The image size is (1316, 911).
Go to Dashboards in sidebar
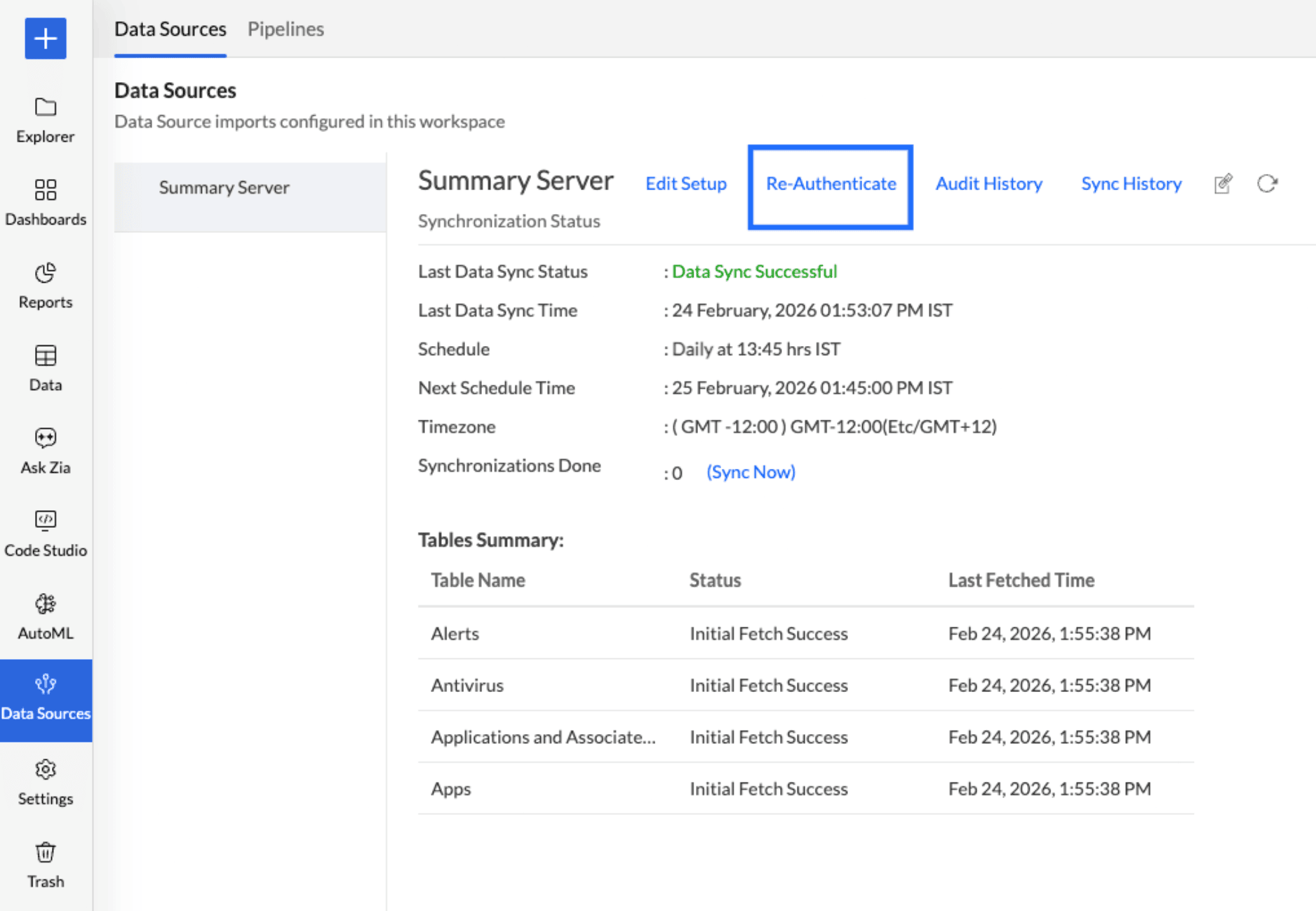[46, 203]
